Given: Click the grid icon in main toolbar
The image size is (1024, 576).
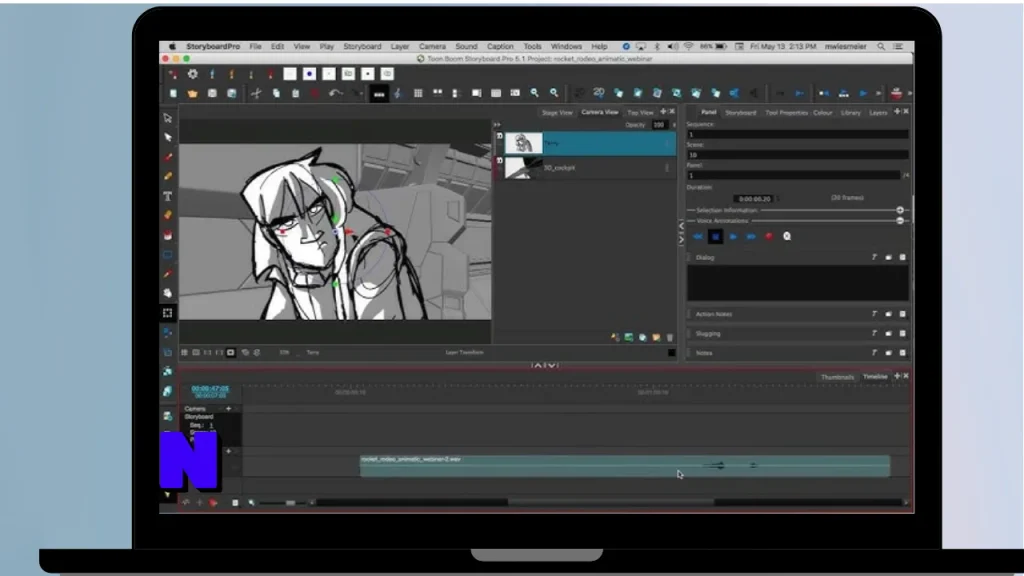Looking at the screenshot, I should click(418, 93).
